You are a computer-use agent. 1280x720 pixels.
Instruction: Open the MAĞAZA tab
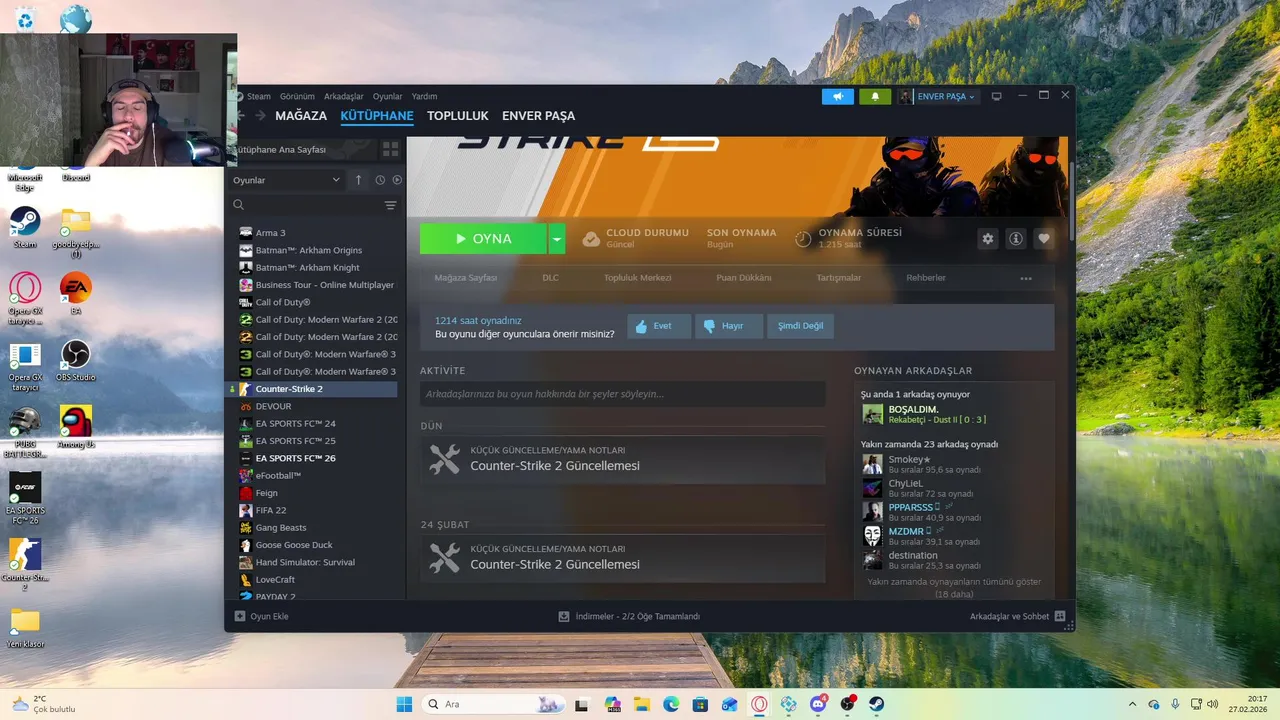pos(301,116)
